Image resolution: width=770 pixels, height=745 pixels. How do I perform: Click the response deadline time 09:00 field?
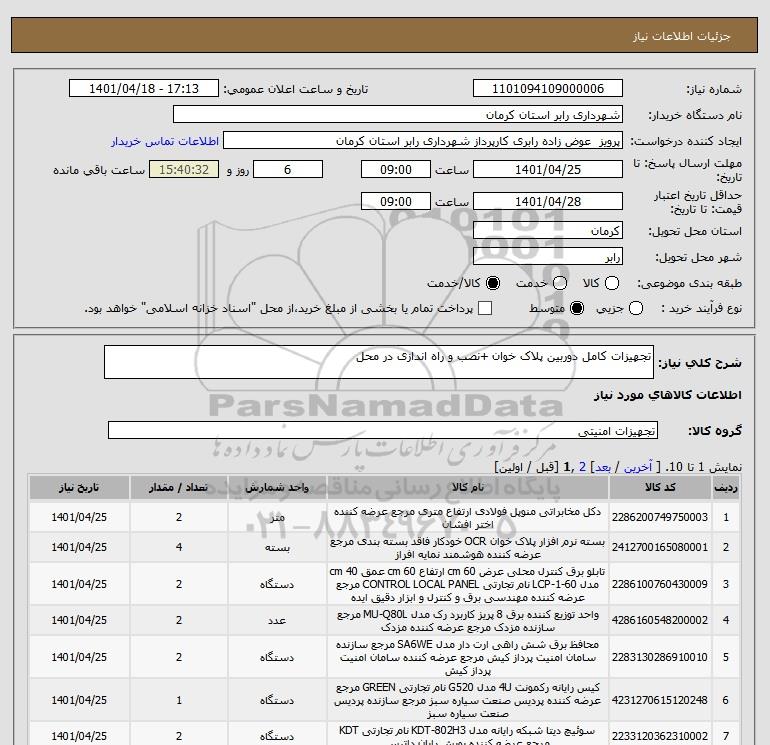click(x=396, y=169)
